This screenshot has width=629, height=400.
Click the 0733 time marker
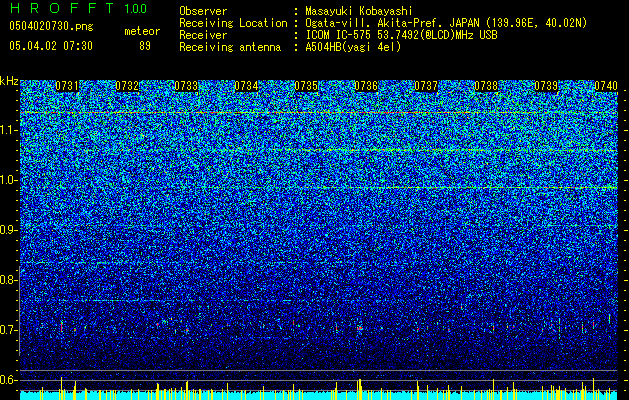pos(186,86)
